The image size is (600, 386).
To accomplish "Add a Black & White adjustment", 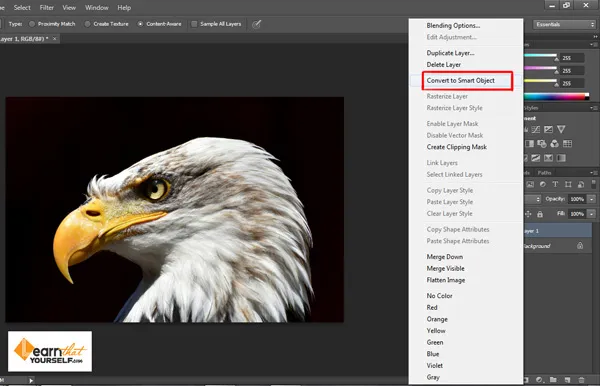I will (530, 144).
